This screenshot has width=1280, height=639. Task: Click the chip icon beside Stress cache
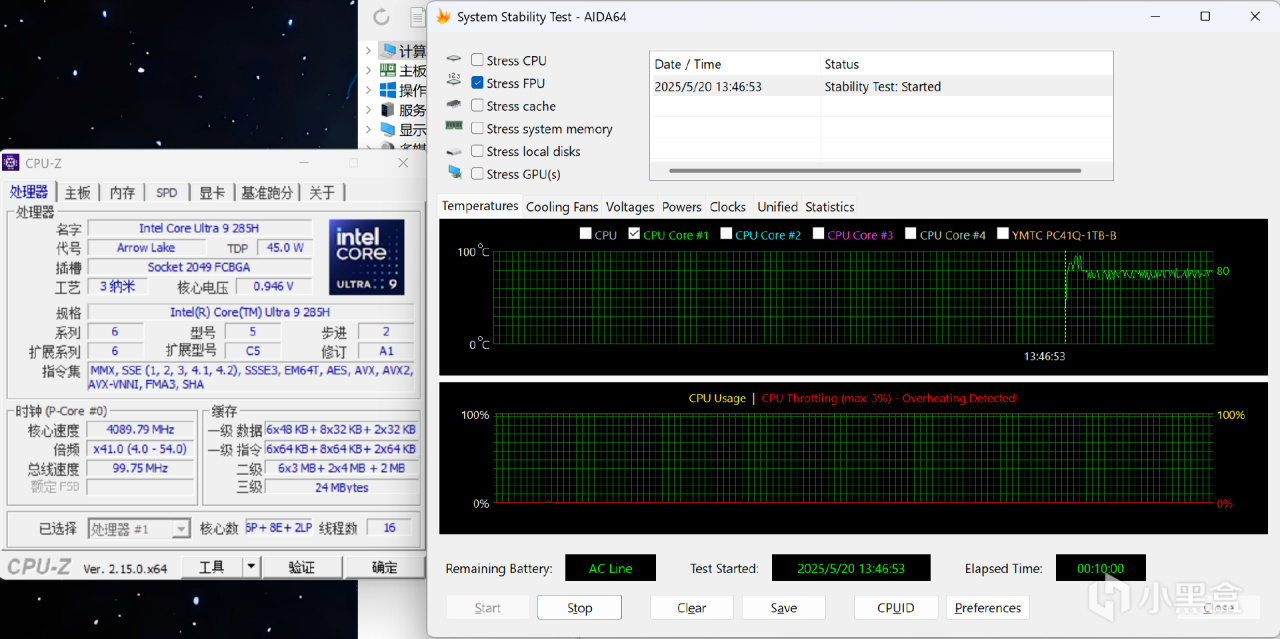tap(454, 105)
